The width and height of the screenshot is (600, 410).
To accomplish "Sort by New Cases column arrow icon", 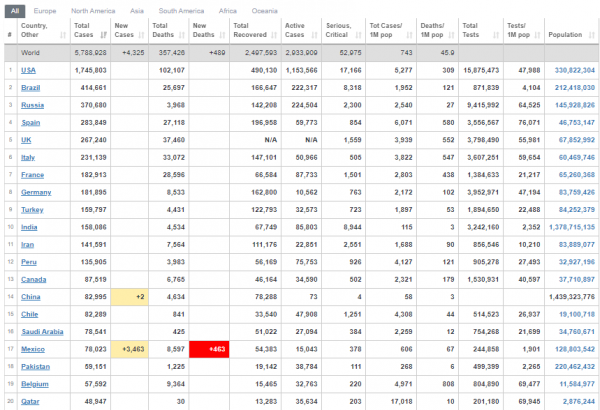I will (x=142, y=35).
